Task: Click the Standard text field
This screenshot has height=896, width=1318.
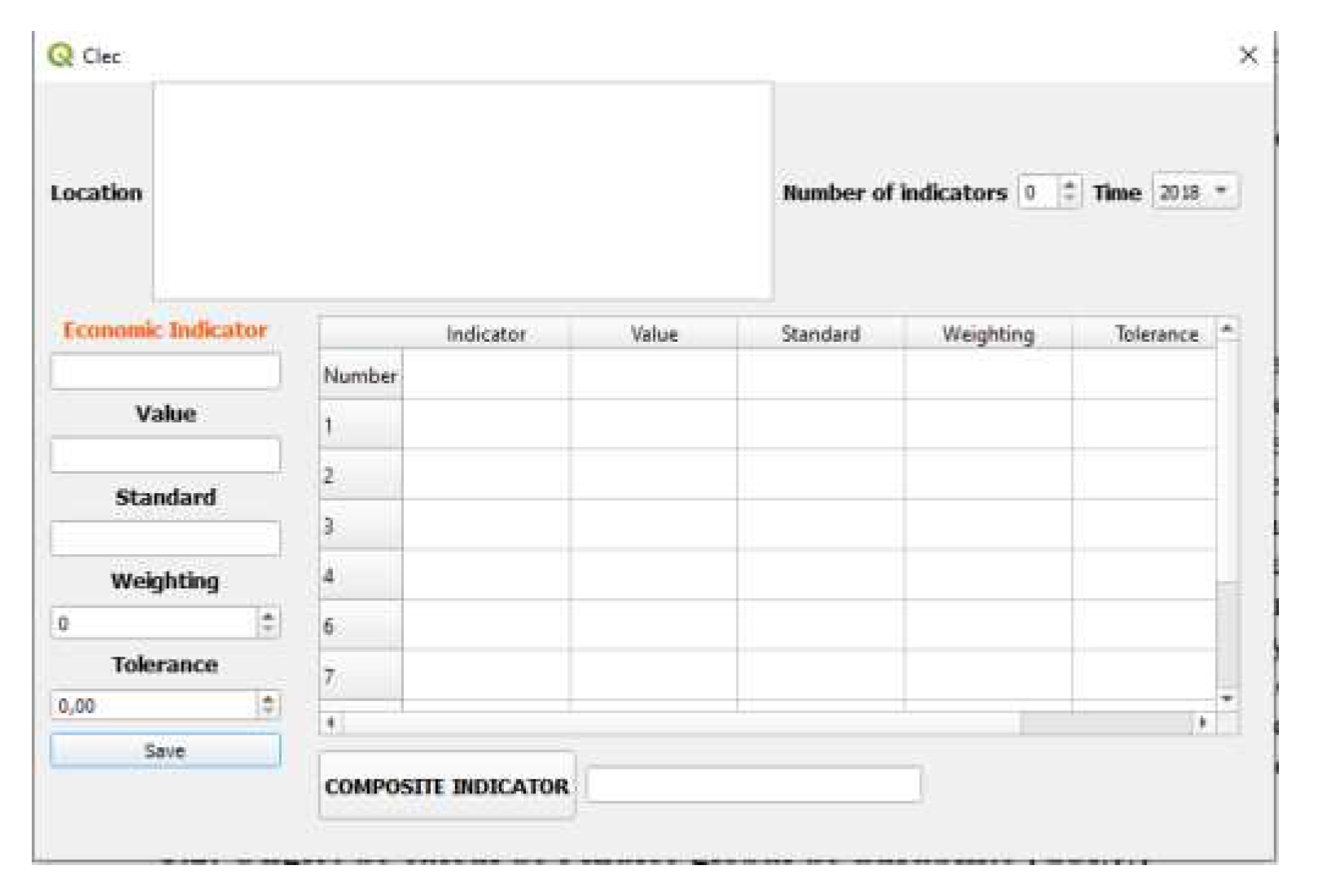Action: (165, 539)
